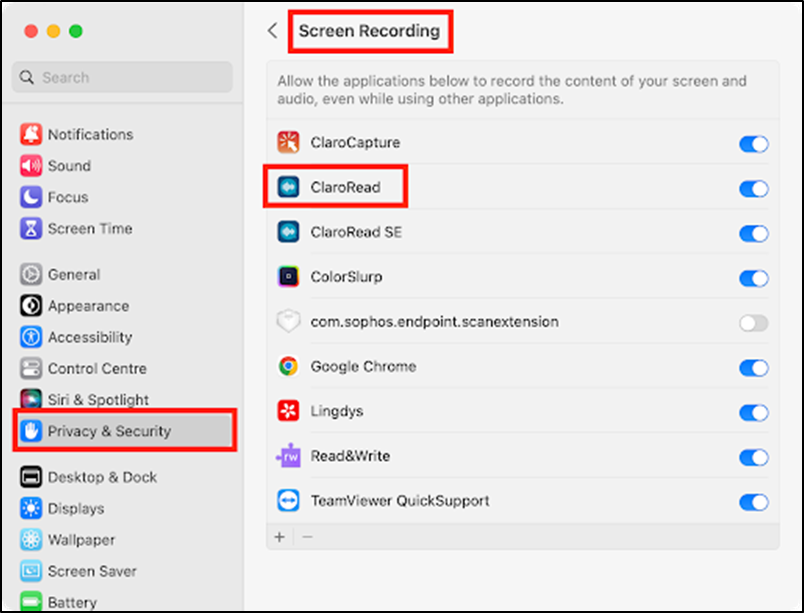Viewport: 804px width, 613px height.
Task: Click the ColorSlurp app icon
Action: (x=288, y=277)
